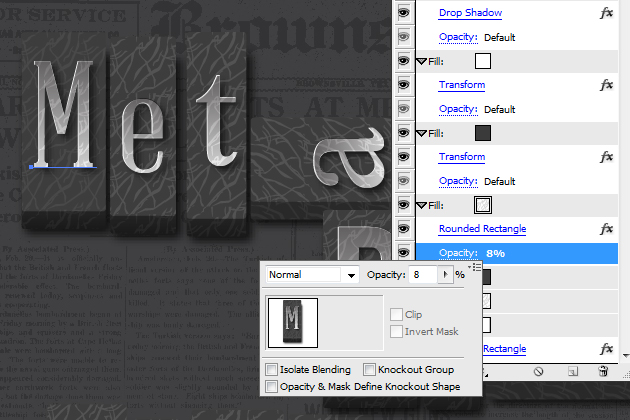Click the pattern Fill swatch

tap(483, 205)
